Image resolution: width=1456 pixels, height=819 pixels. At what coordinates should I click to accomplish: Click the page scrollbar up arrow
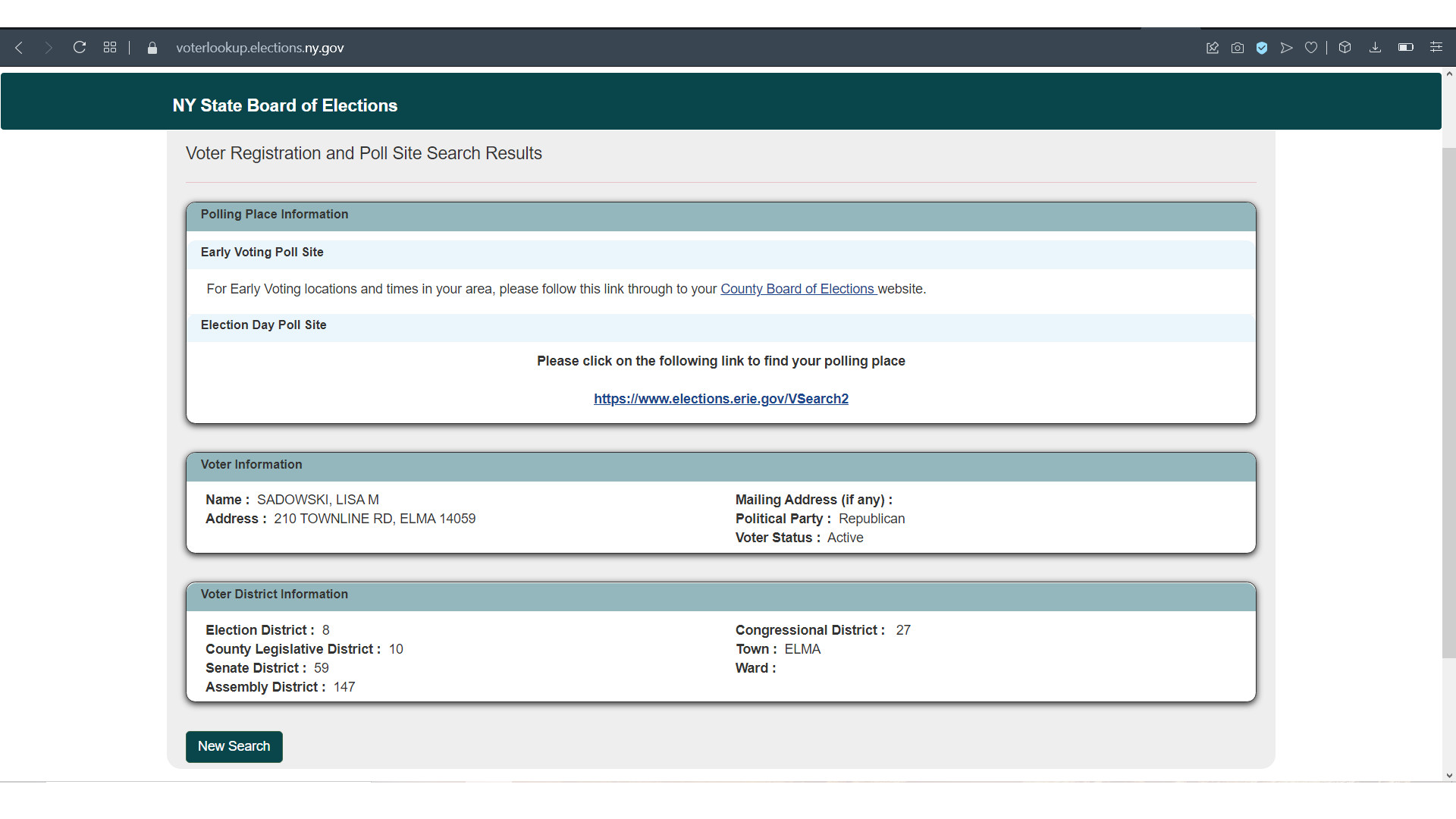click(x=1449, y=74)
